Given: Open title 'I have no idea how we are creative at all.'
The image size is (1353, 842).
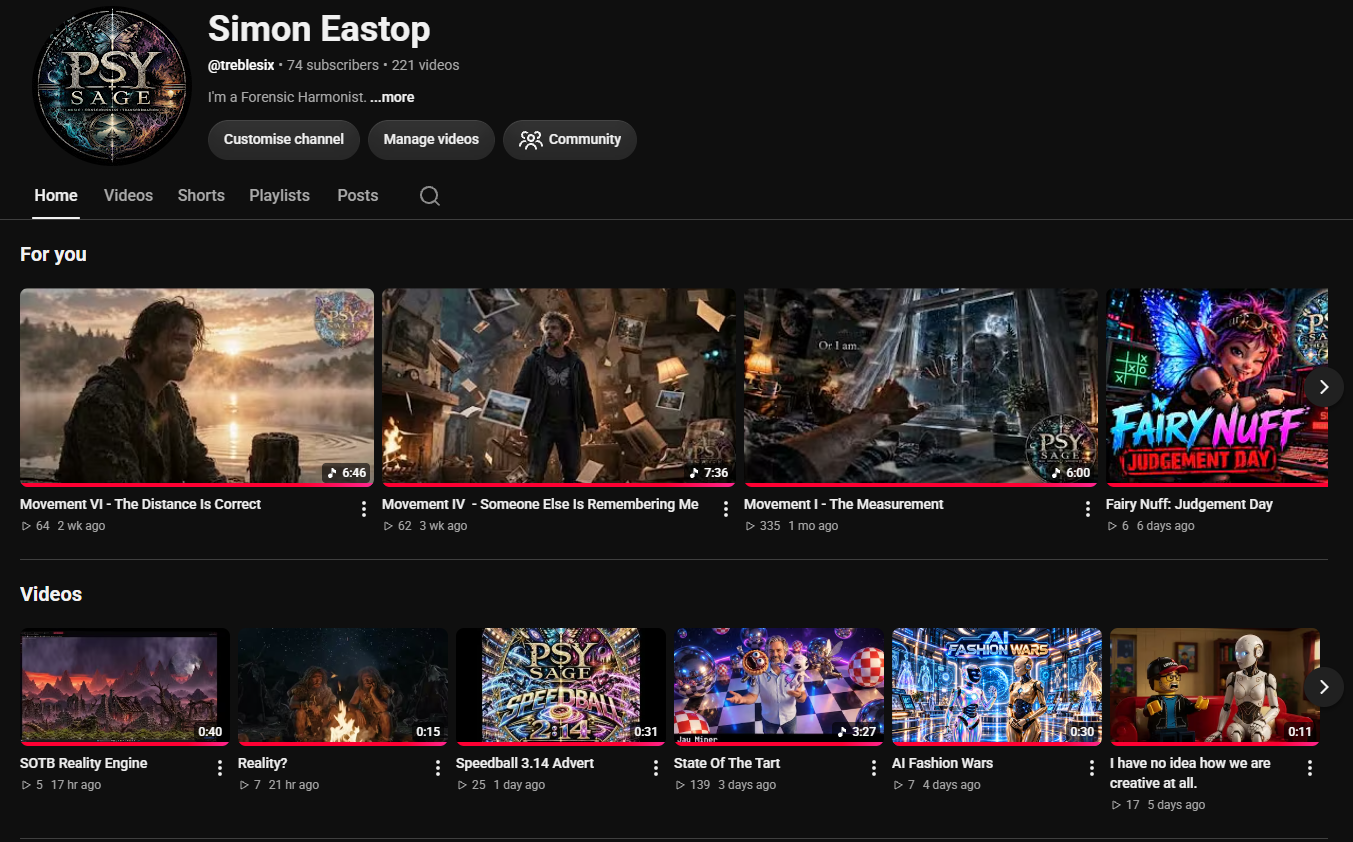Looking at the screenshot, I should (1190, 773).
